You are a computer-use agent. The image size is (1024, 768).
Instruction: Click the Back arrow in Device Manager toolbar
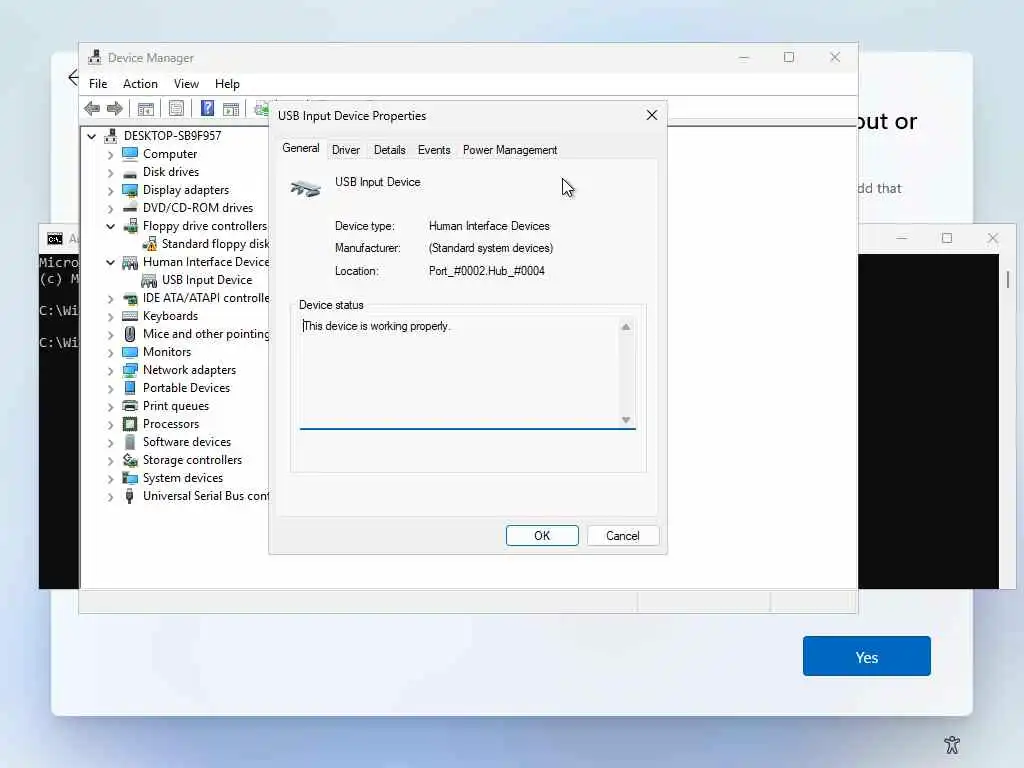pyautogui.click(x=92, y=108)
